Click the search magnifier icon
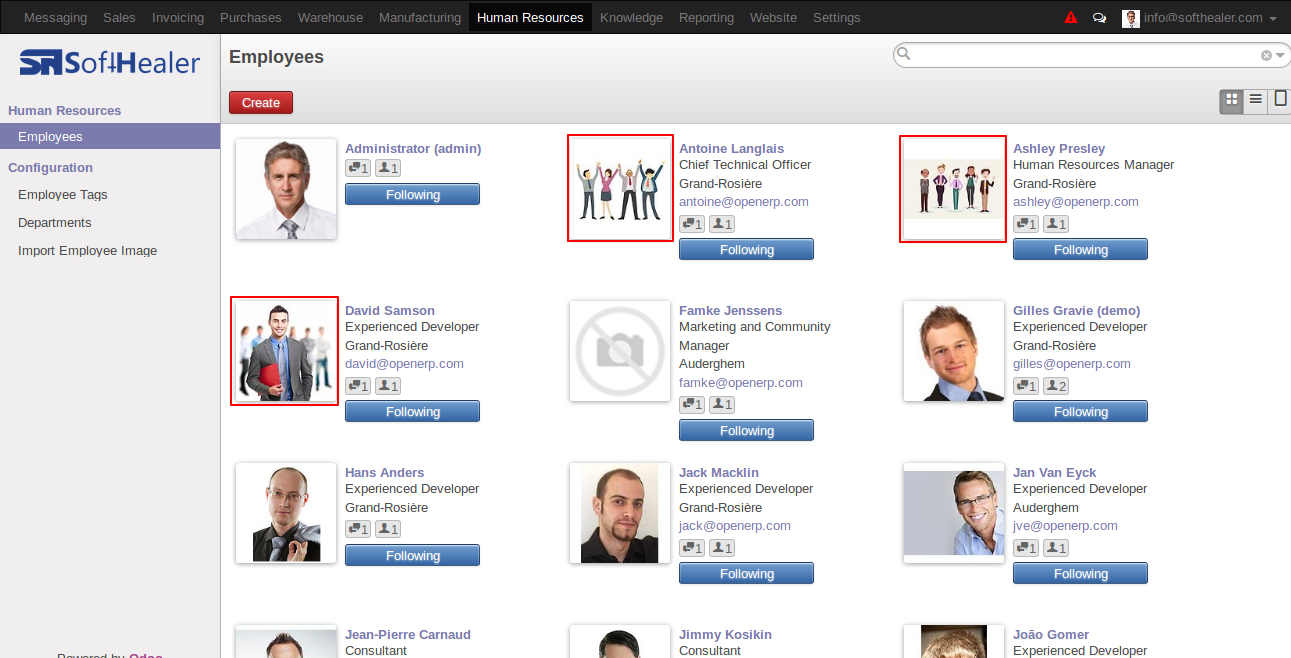Screen dimensions: 1291x658 (904, 54)
